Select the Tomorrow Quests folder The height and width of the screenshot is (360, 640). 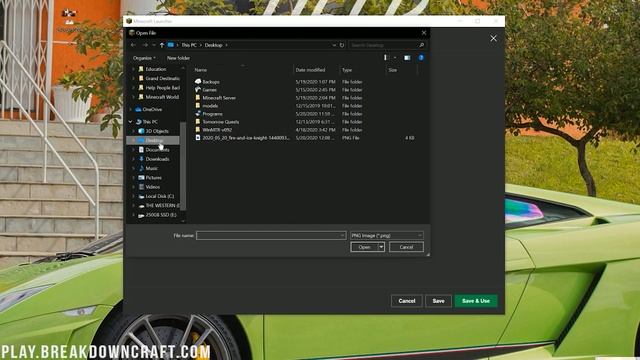click(220, 122)
